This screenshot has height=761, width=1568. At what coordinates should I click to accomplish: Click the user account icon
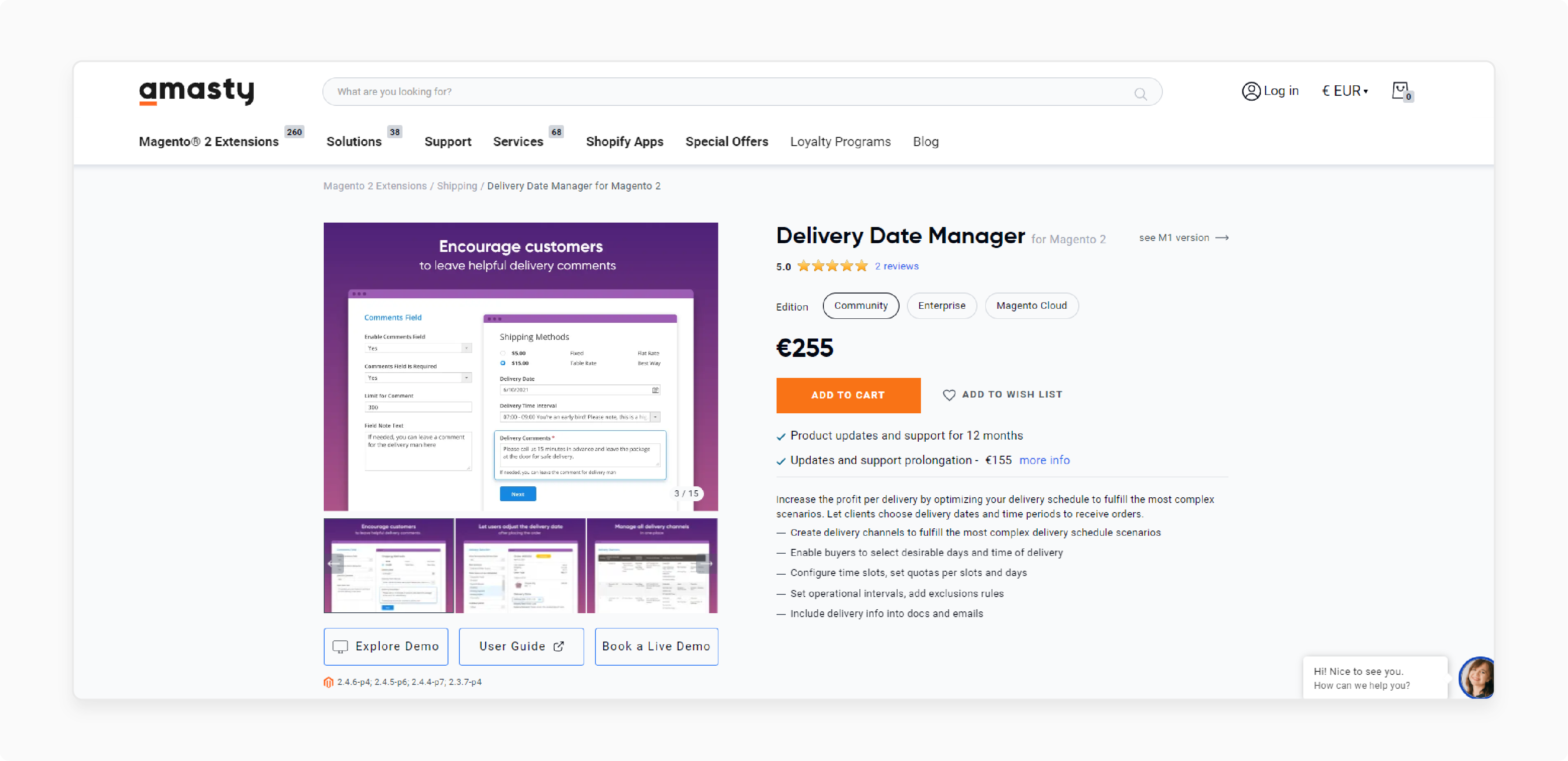coord(1251,91)
